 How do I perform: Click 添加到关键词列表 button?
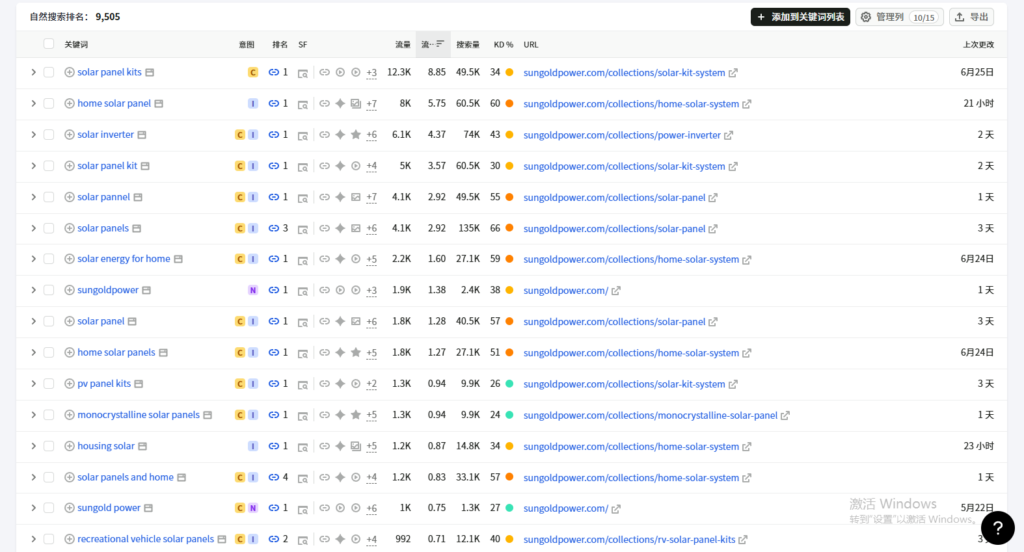point(800,17)
